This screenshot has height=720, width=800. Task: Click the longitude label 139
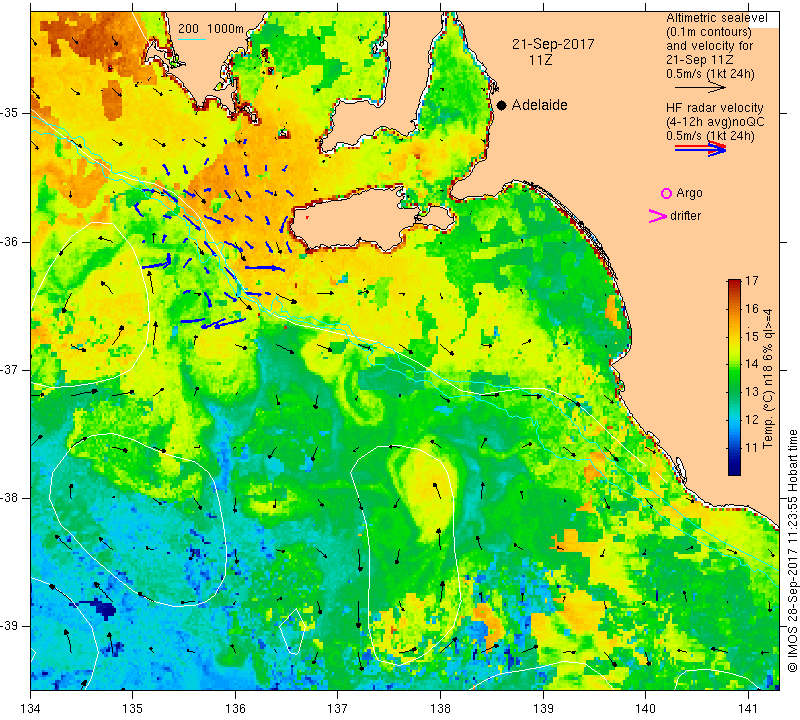(543, 708)
